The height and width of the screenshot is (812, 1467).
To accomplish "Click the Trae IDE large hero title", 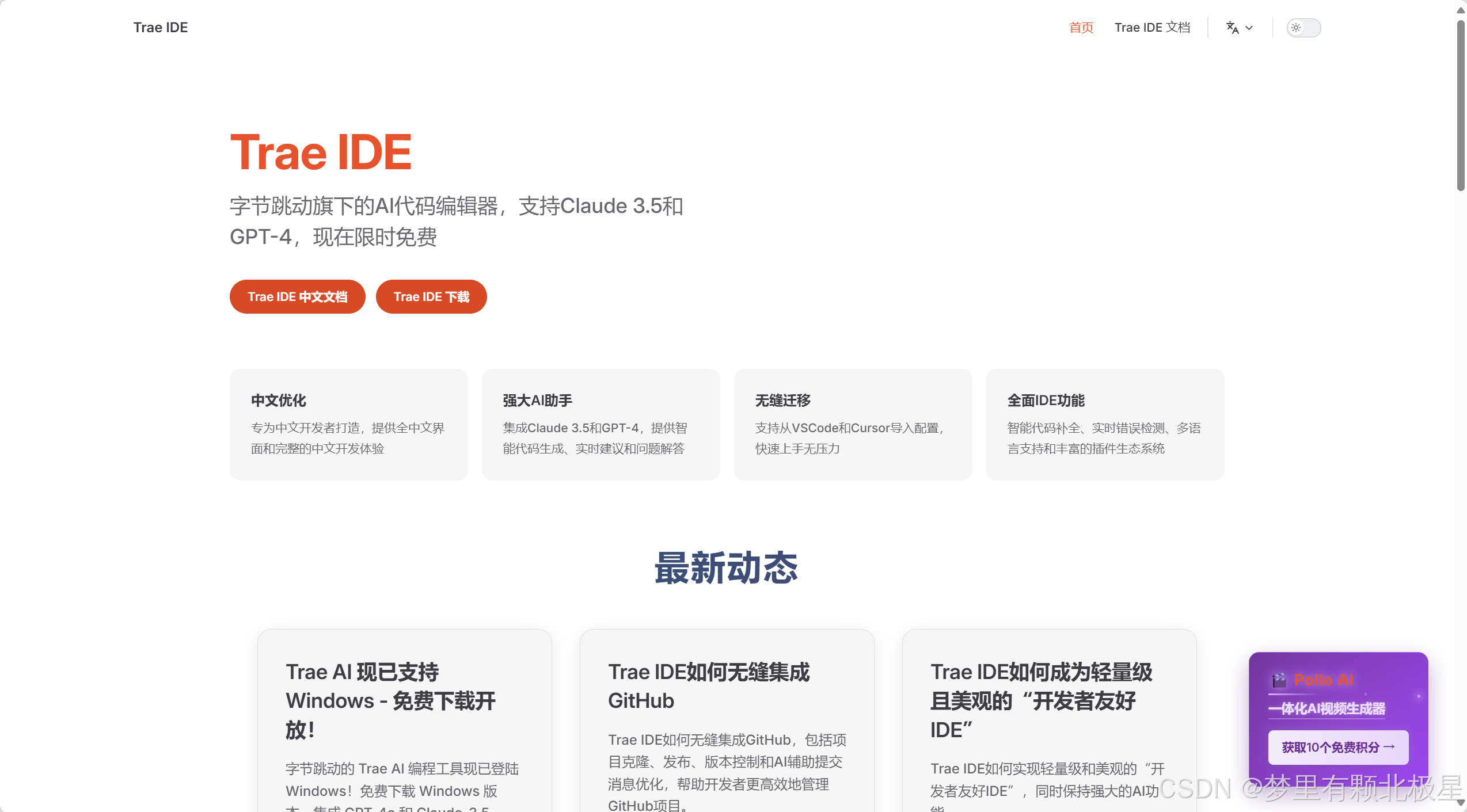I will [x=321, y=153].
